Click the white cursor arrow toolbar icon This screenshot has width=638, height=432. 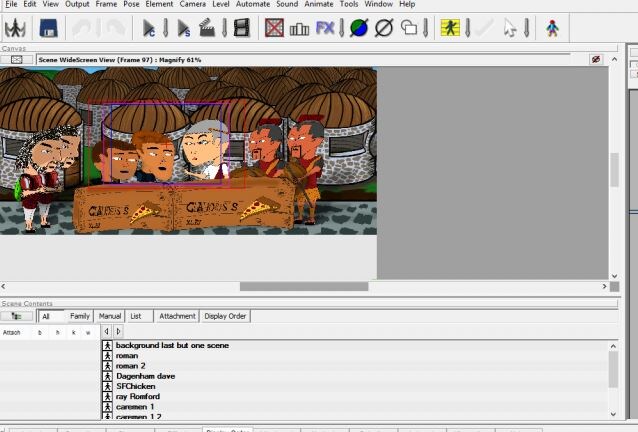coord(509,28)
